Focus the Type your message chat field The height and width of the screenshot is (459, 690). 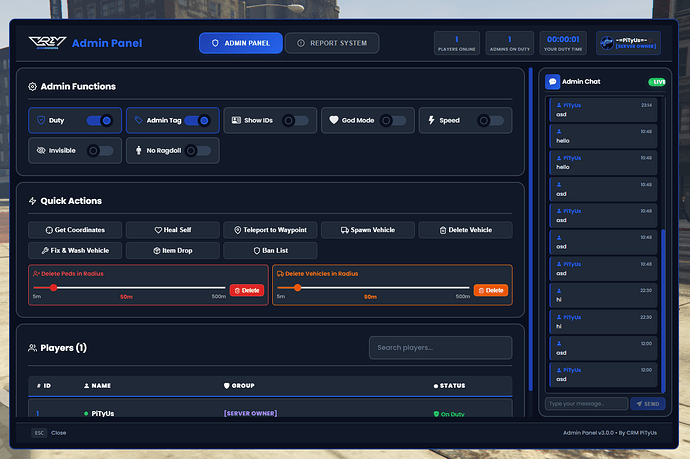coord(586,403)
